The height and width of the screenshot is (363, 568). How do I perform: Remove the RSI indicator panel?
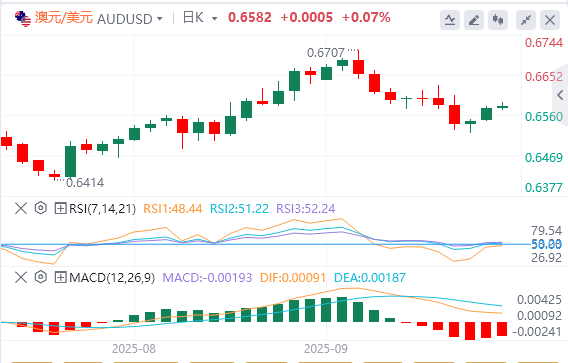pos(21,208)
